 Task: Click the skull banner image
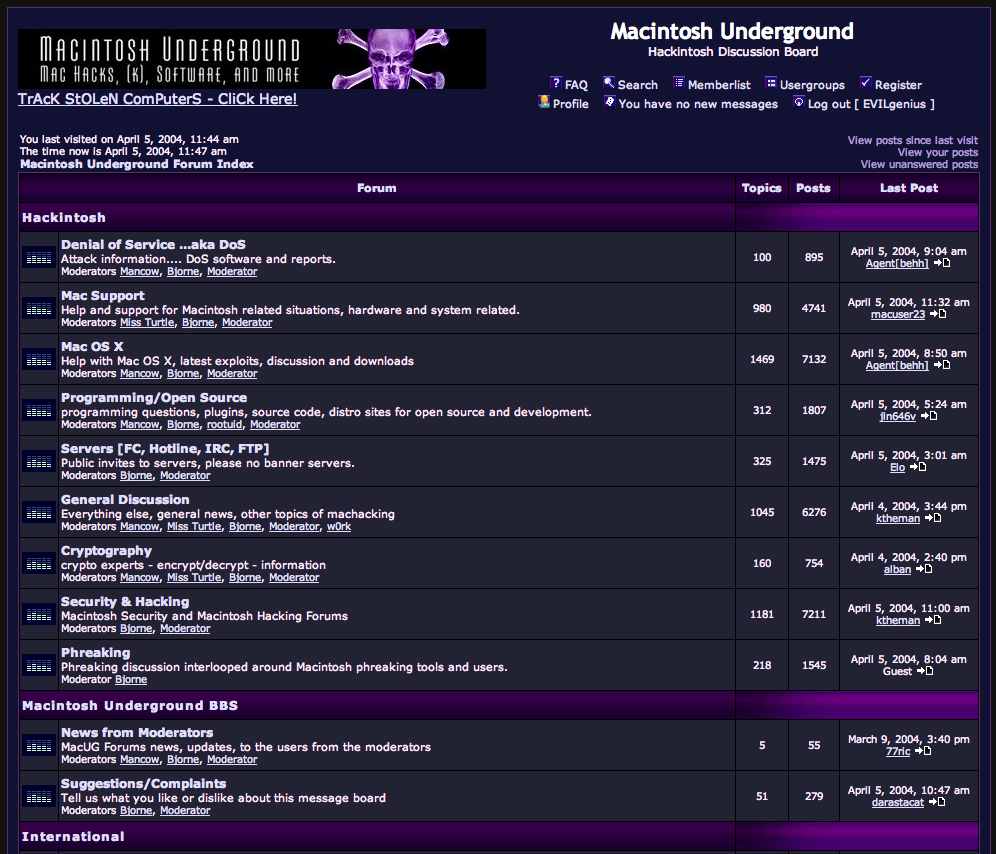(x=252, y=58)
